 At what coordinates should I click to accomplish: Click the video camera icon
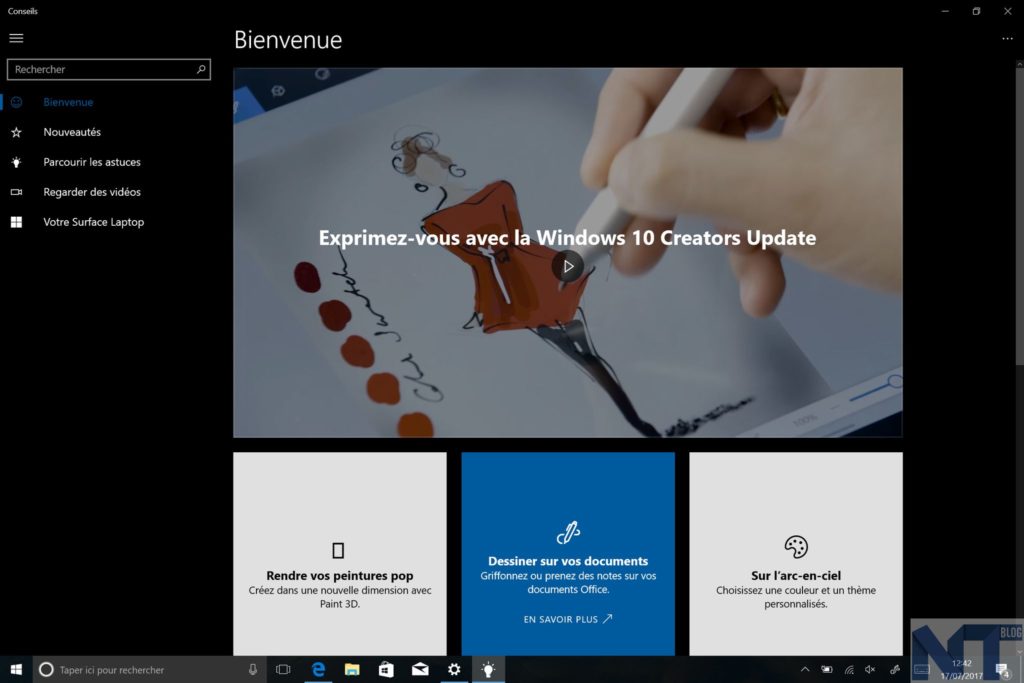[x=16, y=192]
